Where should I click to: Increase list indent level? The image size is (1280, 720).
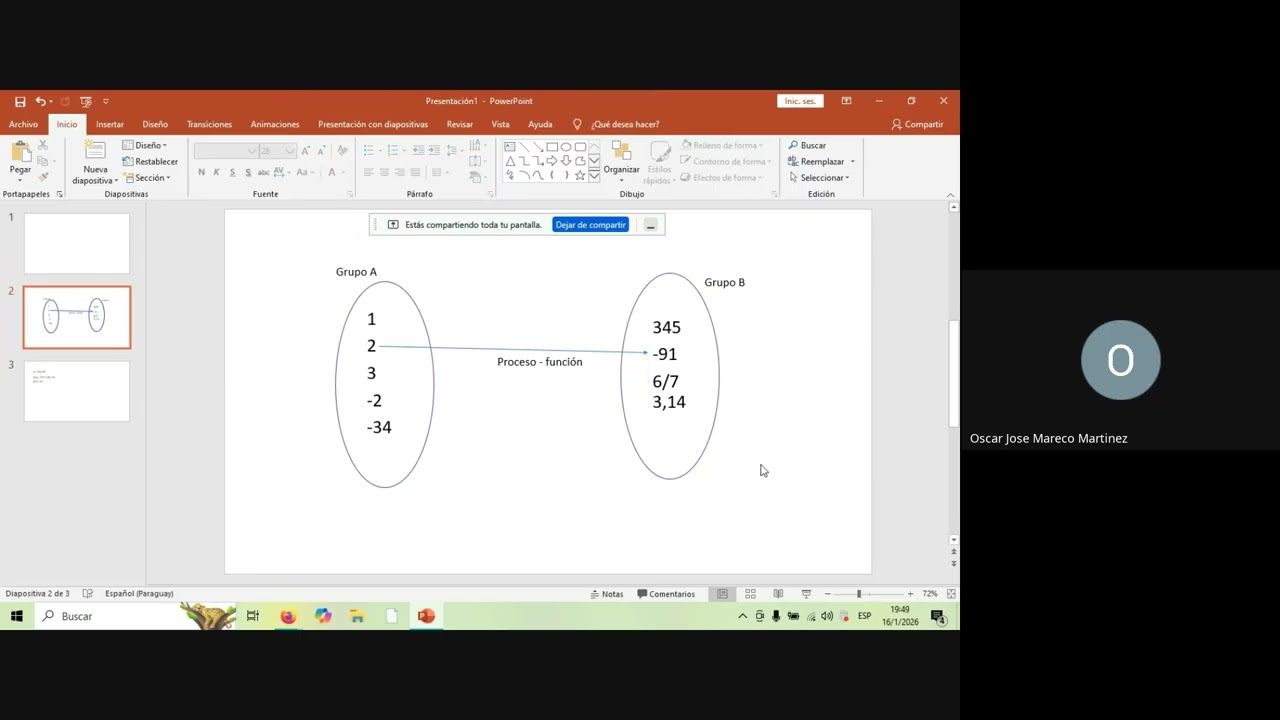(434, 150)
